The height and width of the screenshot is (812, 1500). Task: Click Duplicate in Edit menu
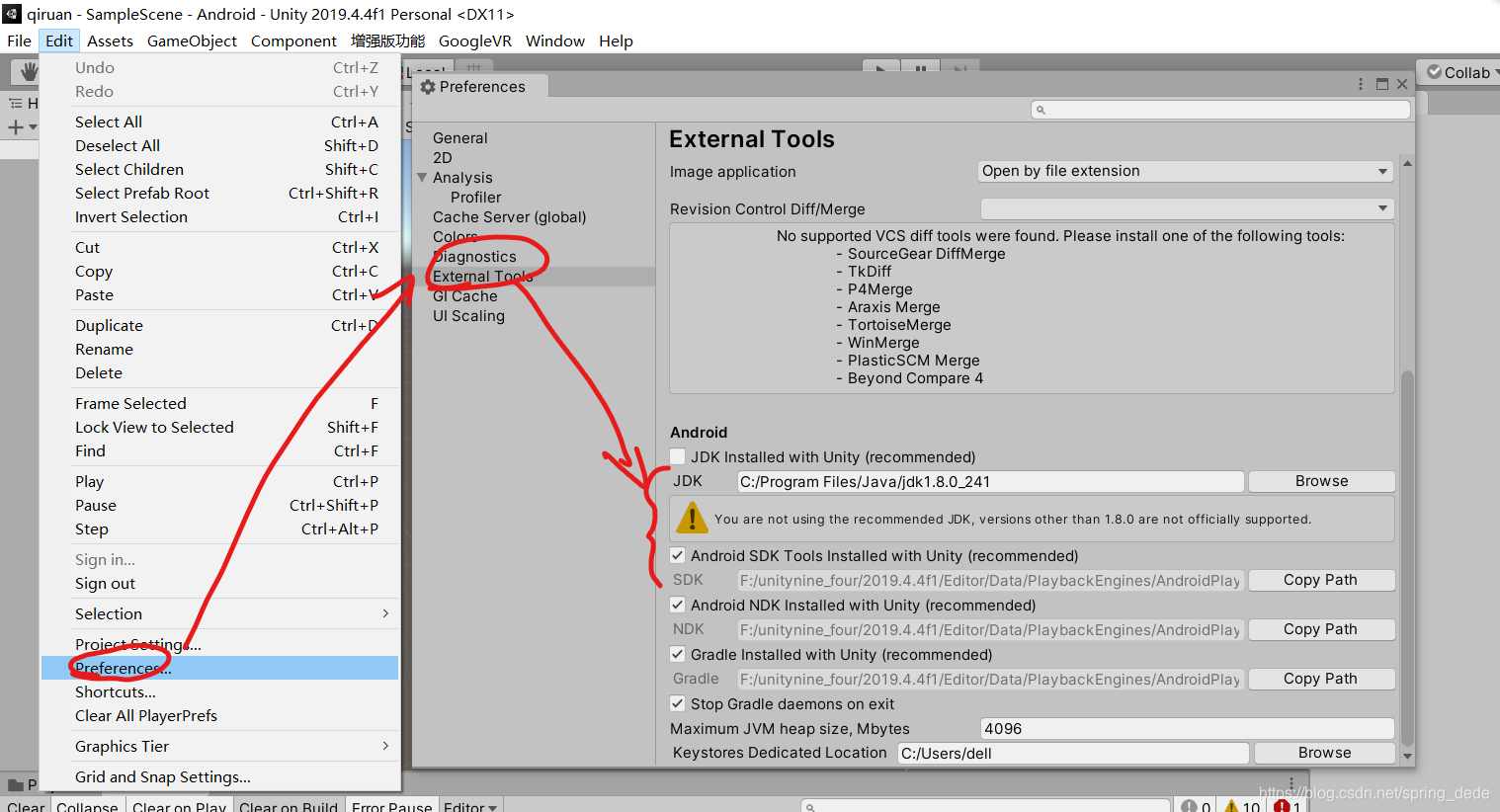click(x=219, y=325)
